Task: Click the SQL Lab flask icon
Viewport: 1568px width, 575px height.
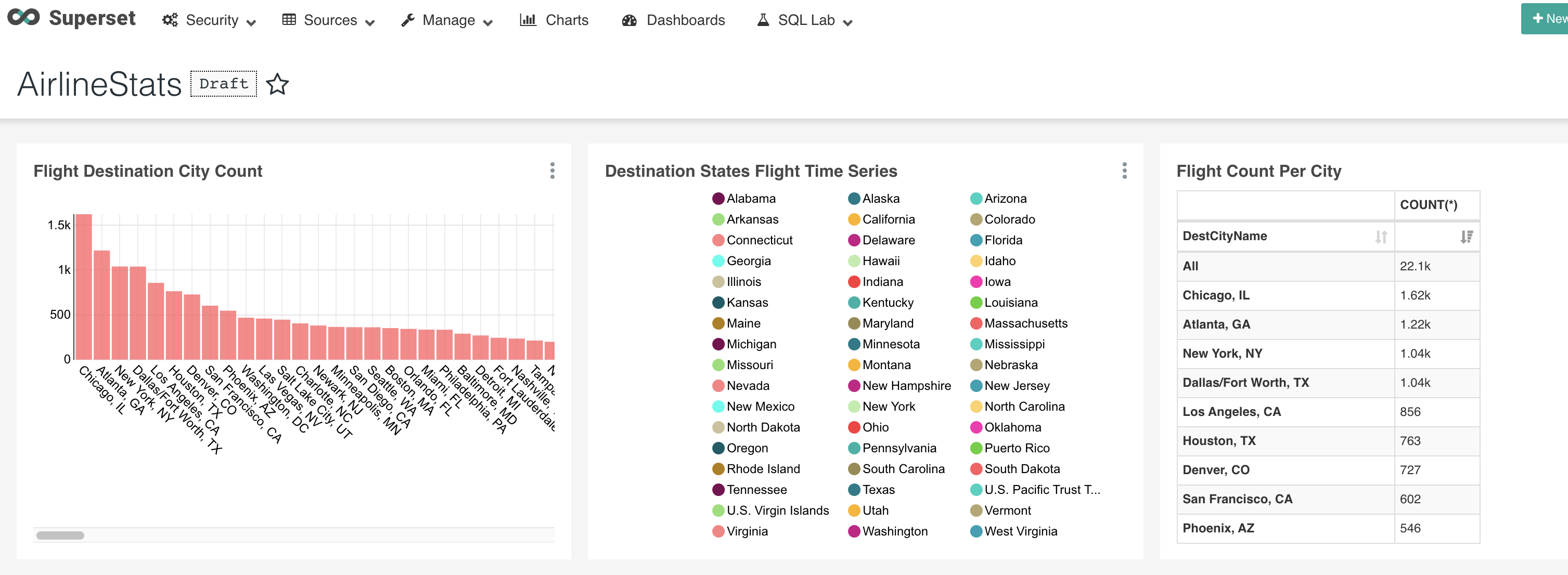Action: tap(763, 20)
